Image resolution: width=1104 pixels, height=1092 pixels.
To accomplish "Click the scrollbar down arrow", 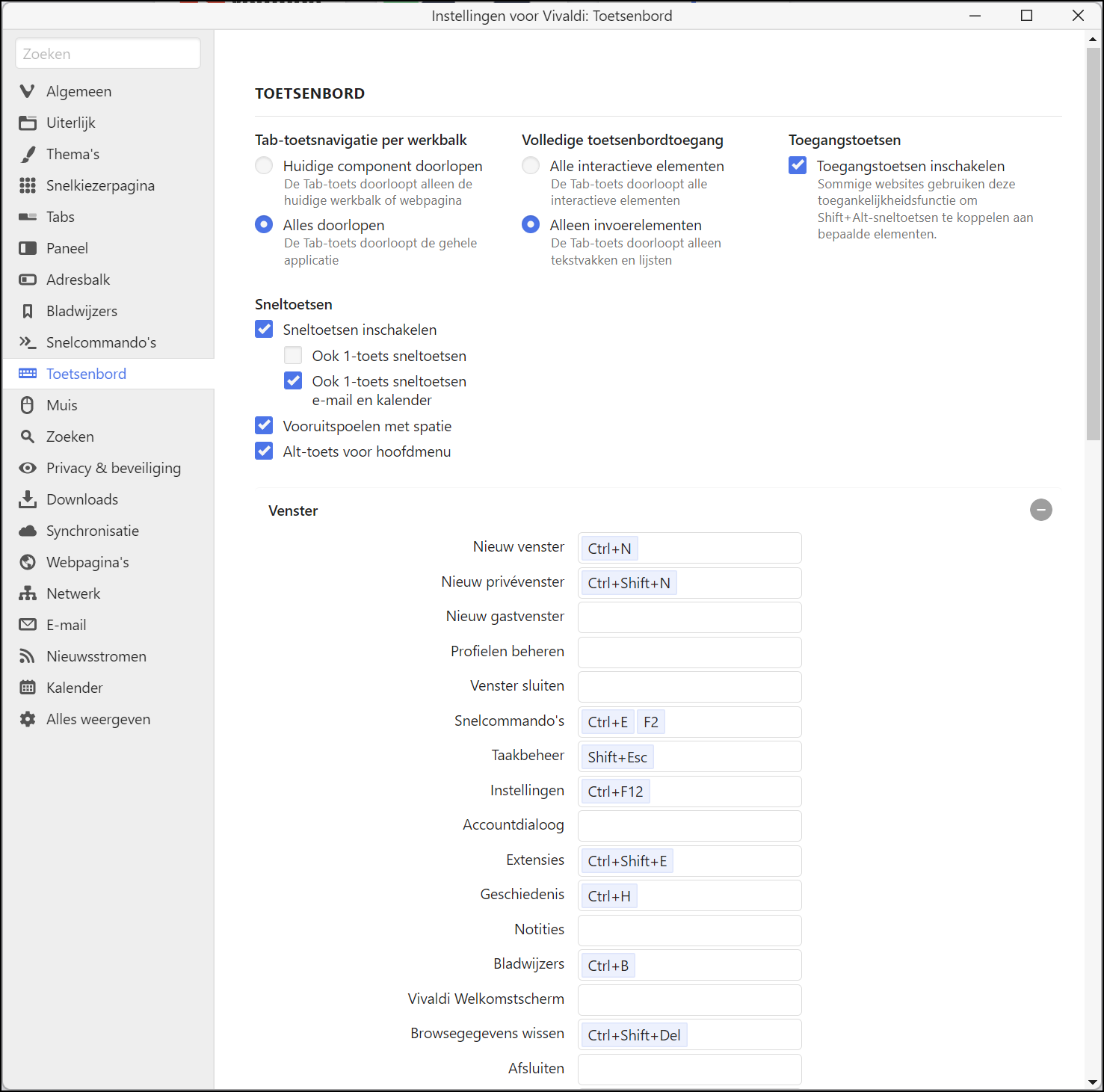I will point(1093,1082).
